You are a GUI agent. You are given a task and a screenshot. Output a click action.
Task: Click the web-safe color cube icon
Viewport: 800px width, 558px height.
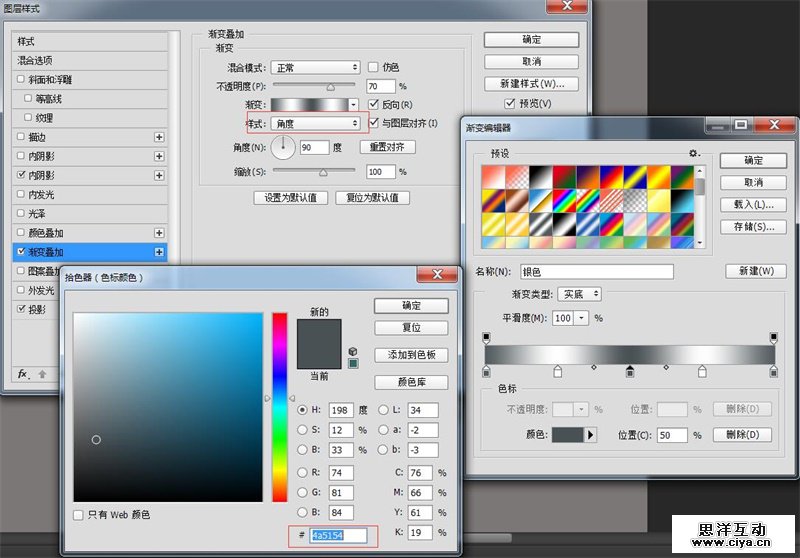pyautogui.click(x=353, y=352)
